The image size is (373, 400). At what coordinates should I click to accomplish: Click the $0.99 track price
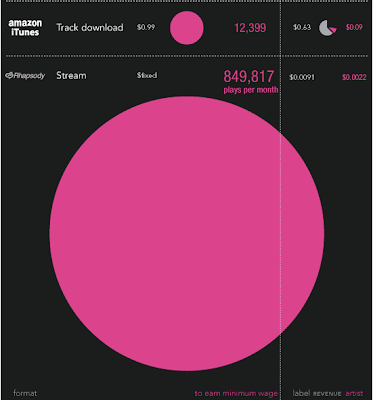[146, 27]
